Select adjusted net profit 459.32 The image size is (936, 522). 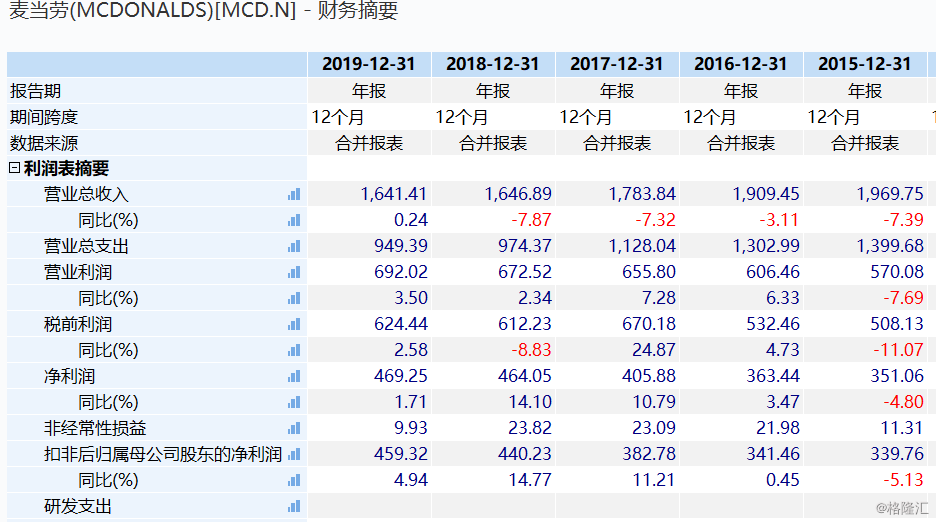coord(401,453)
